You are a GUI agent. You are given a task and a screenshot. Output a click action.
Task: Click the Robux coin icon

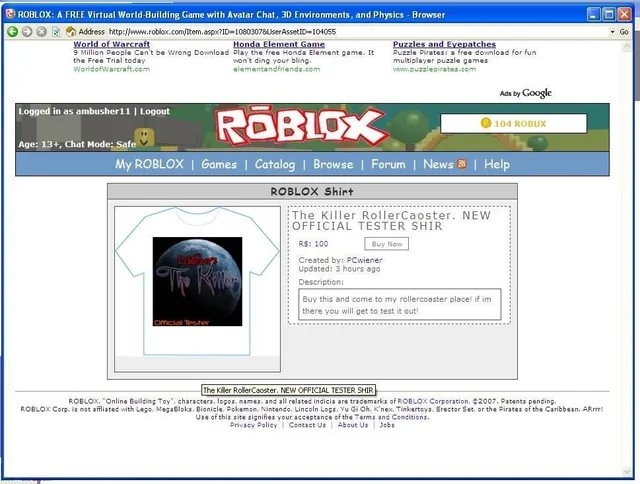click(x=486, y=123)
